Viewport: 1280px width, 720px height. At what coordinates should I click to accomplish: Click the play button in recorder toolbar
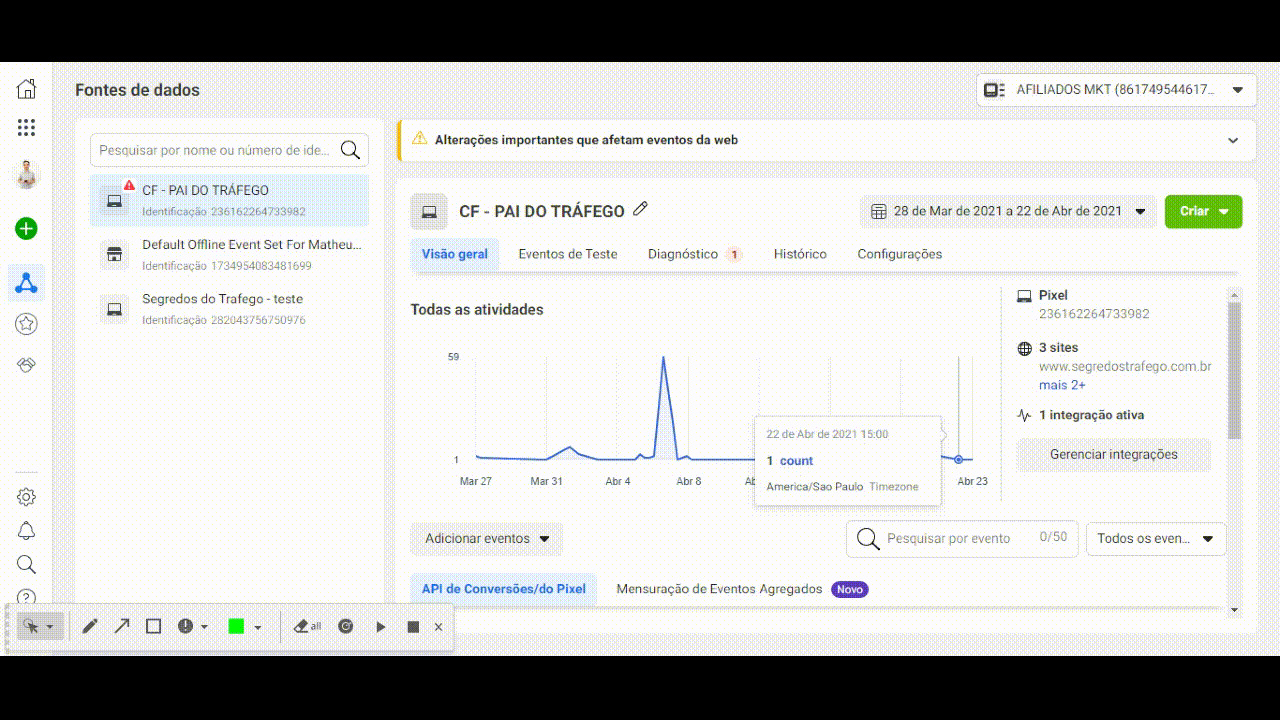coord(381,627)
